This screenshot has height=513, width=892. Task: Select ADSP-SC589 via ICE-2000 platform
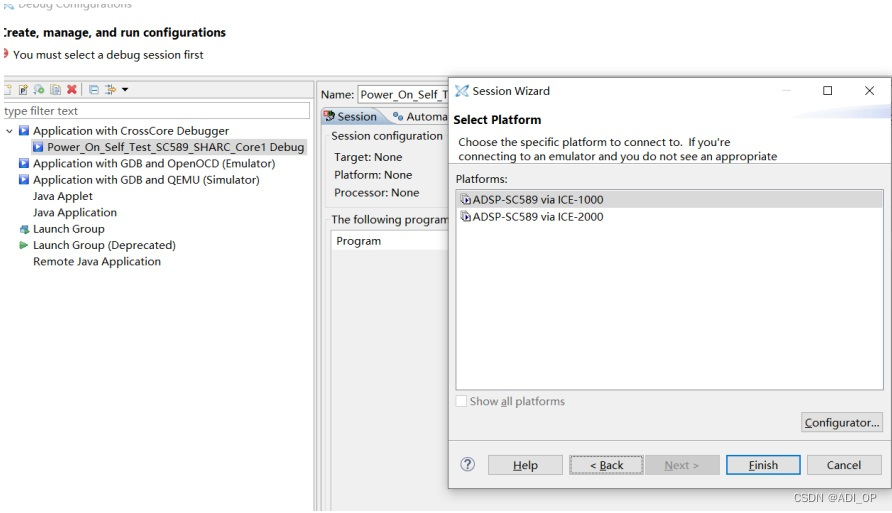tap(669, 217)
